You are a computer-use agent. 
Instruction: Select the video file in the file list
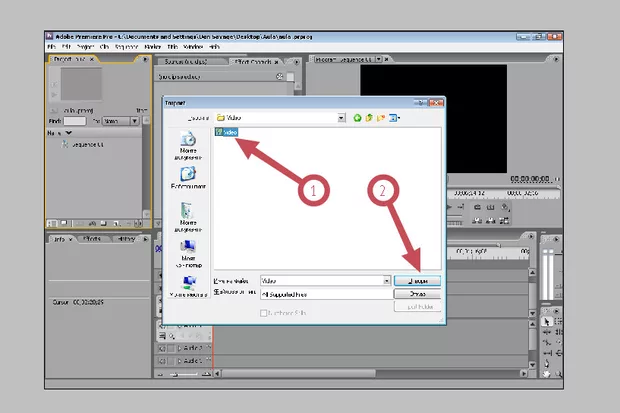point(226,132)
